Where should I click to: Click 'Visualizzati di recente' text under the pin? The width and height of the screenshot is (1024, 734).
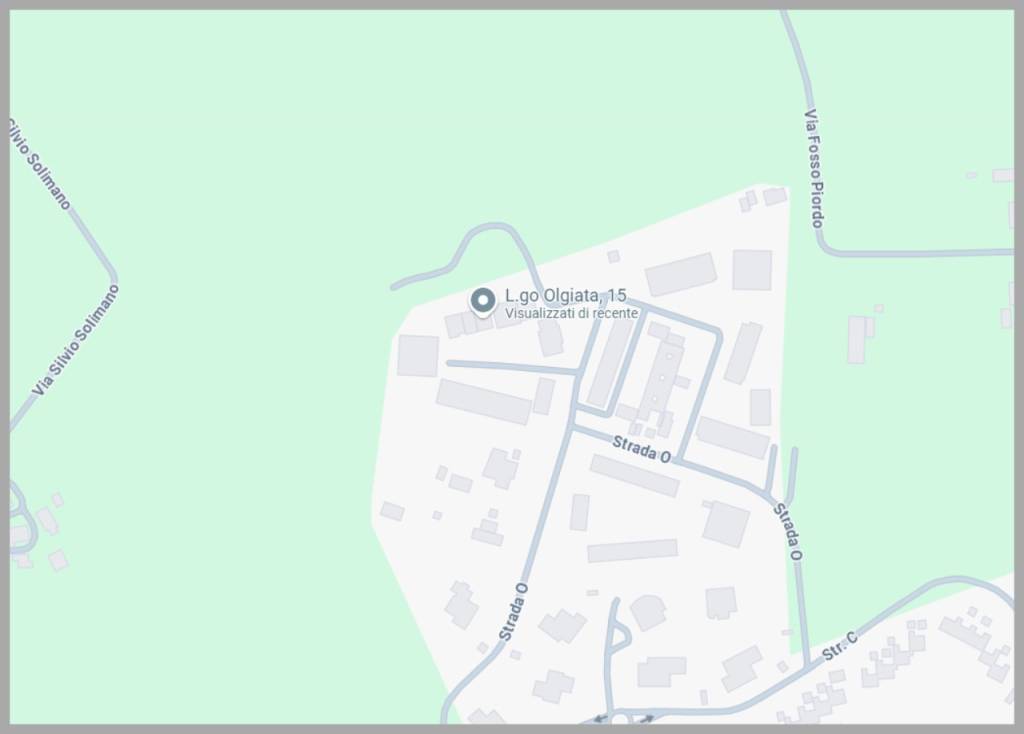click(x=571, y=313)
